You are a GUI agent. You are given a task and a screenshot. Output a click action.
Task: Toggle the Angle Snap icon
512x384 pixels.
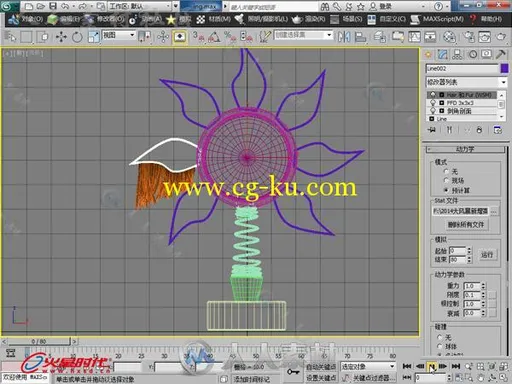[x=214, y=36]
